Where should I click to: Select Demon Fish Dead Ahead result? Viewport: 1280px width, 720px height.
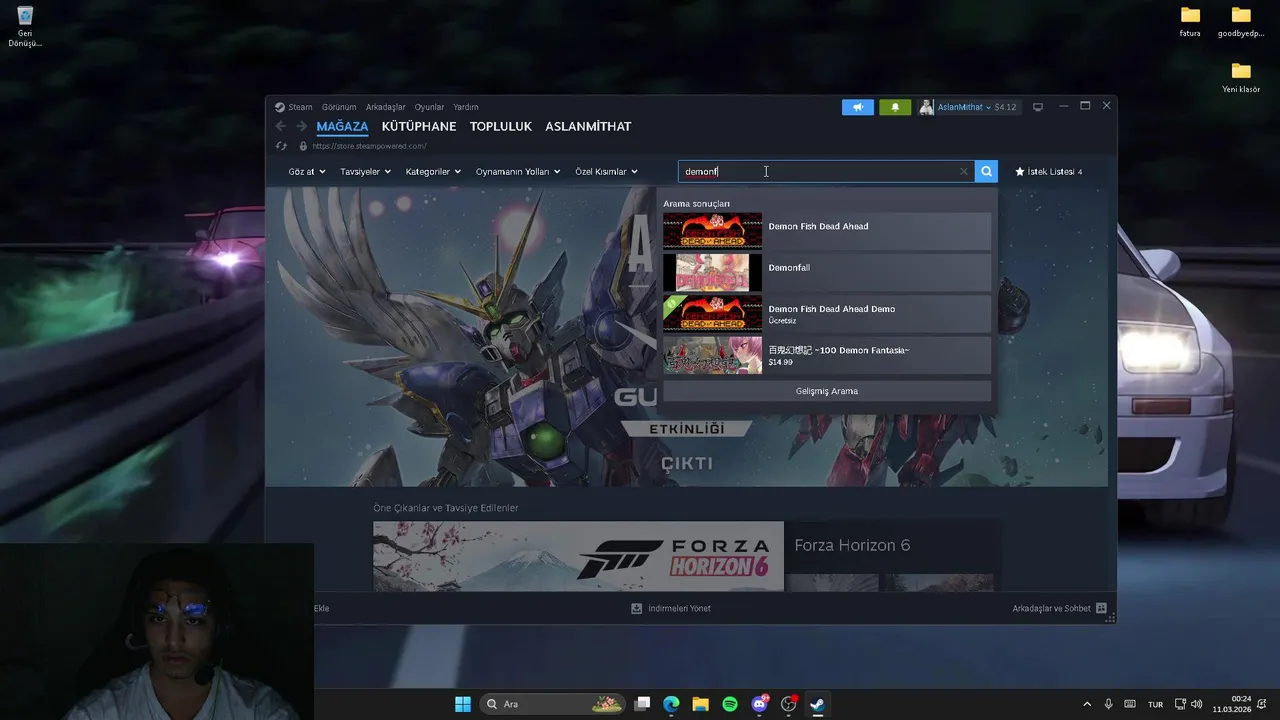click(827, 231)
